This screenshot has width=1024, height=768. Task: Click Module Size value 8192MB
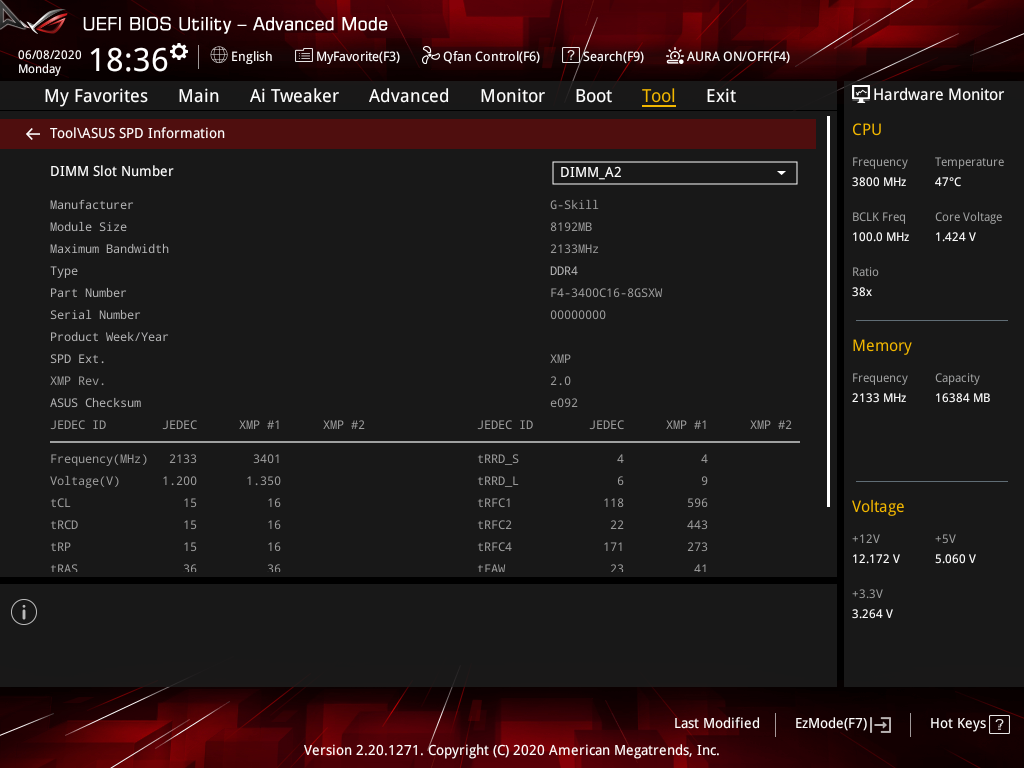[571, 227]
